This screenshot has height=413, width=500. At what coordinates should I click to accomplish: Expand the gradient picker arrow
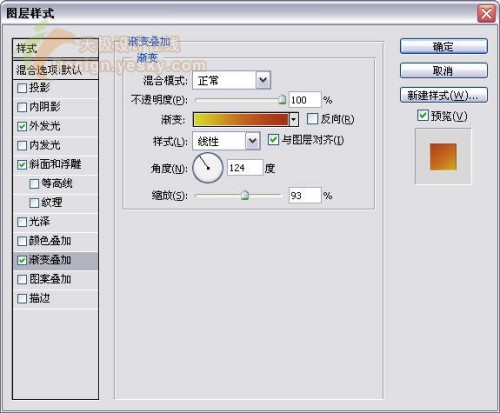coord(294,119)
